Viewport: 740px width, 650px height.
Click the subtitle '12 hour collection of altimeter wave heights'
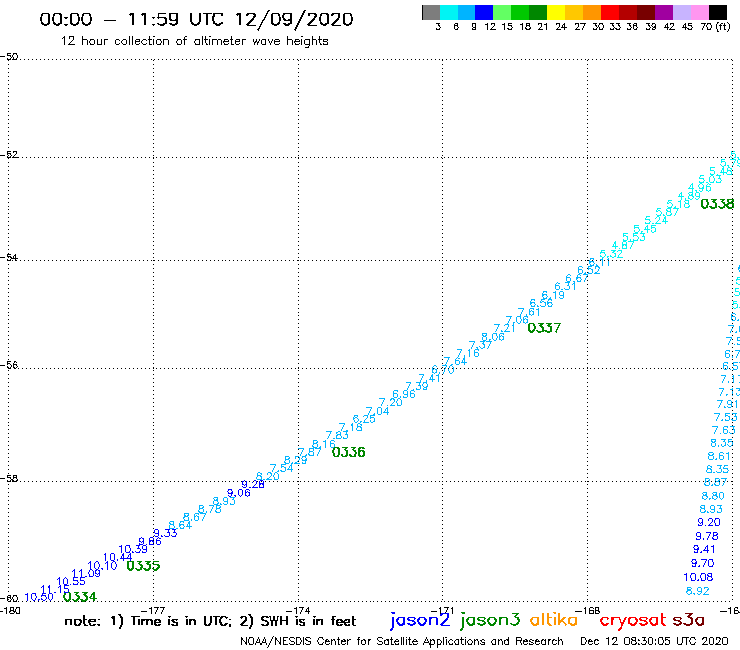(x=194, y=41)
